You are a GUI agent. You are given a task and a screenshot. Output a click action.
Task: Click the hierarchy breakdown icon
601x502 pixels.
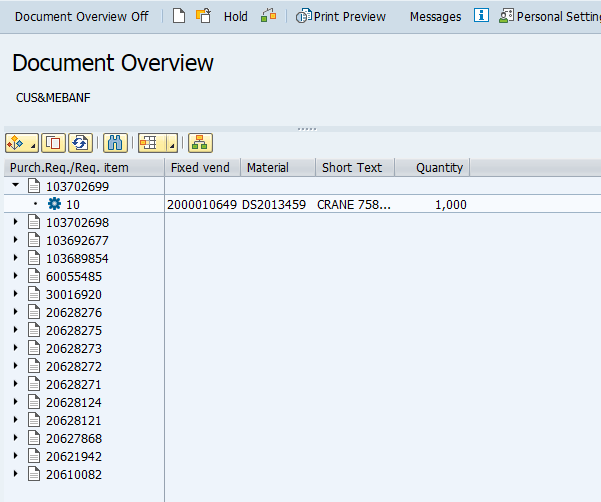pos(199,143)
